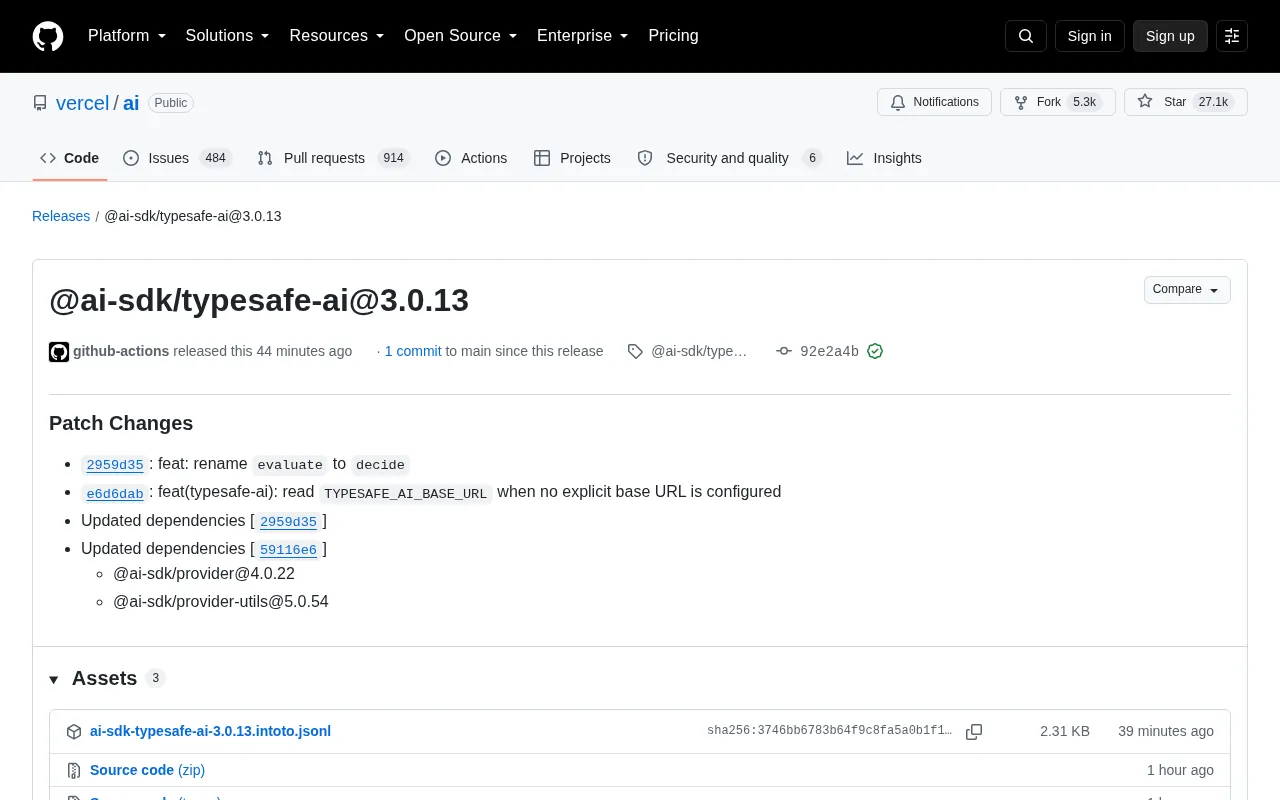
Task: Click the tag icon next to @ai-sdk/type…
Action: [635, 351]
